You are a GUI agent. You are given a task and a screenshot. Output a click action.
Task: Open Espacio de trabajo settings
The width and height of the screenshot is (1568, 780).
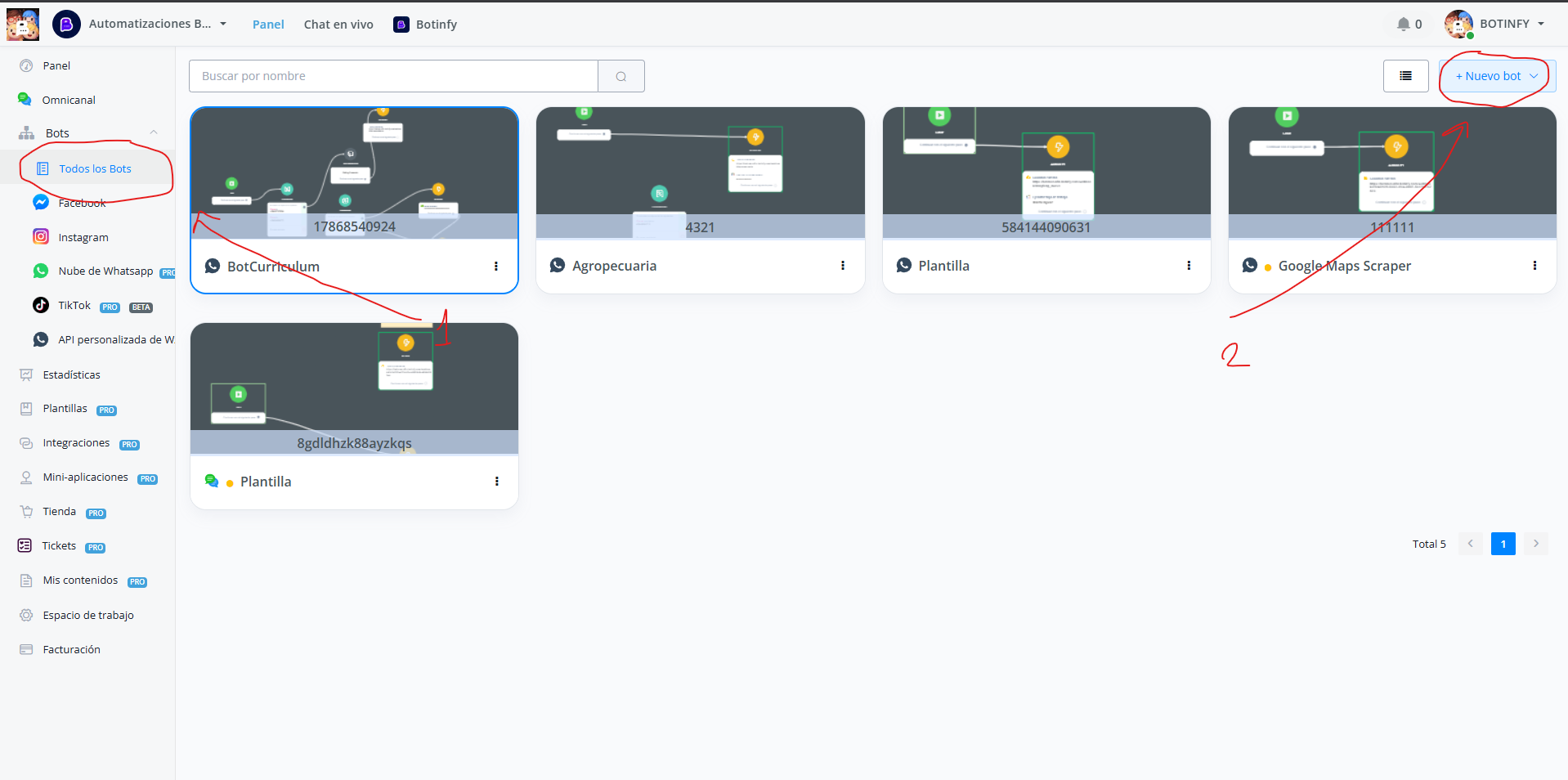[x=88, y=615]
